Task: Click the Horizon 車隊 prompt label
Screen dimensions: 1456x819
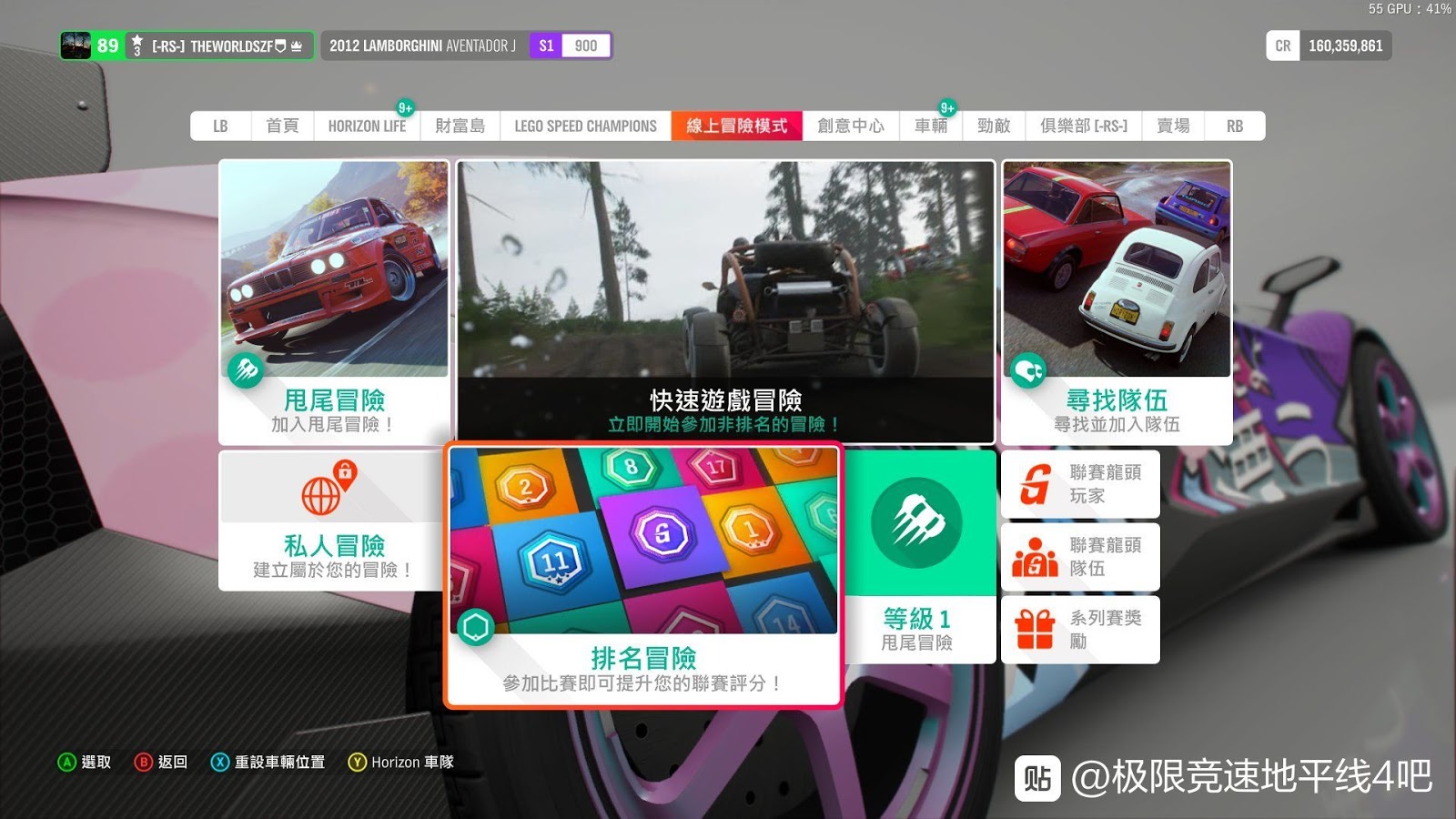Action: tap(412, 763)
